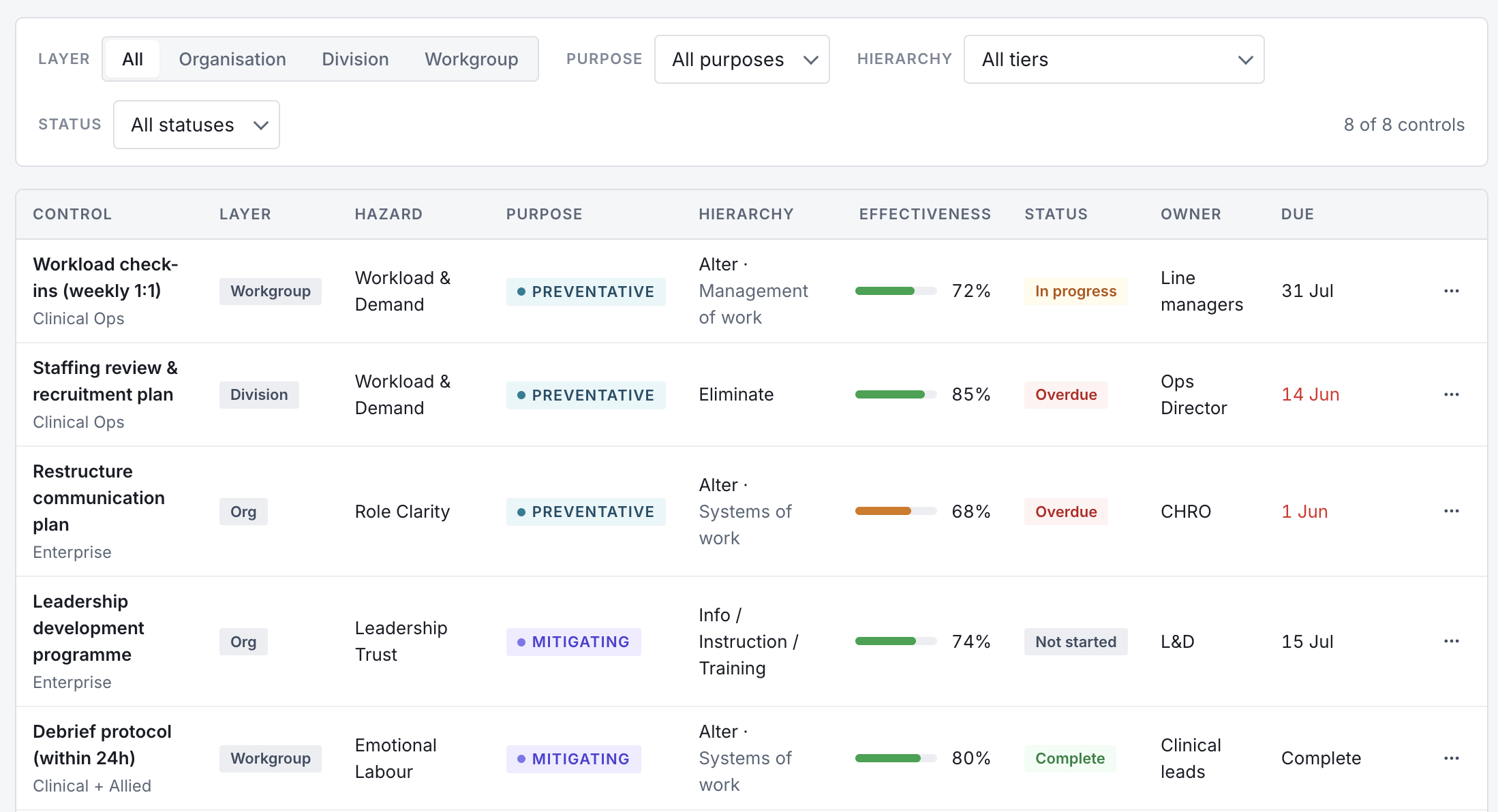Click the Ops Director owner cell

[x=1194, y=394]
